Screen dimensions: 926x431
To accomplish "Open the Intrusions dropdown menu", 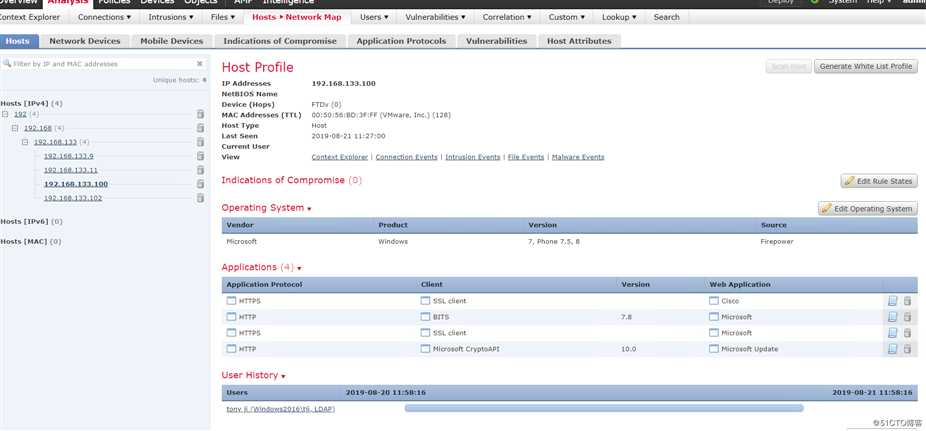I will [171, 17].
